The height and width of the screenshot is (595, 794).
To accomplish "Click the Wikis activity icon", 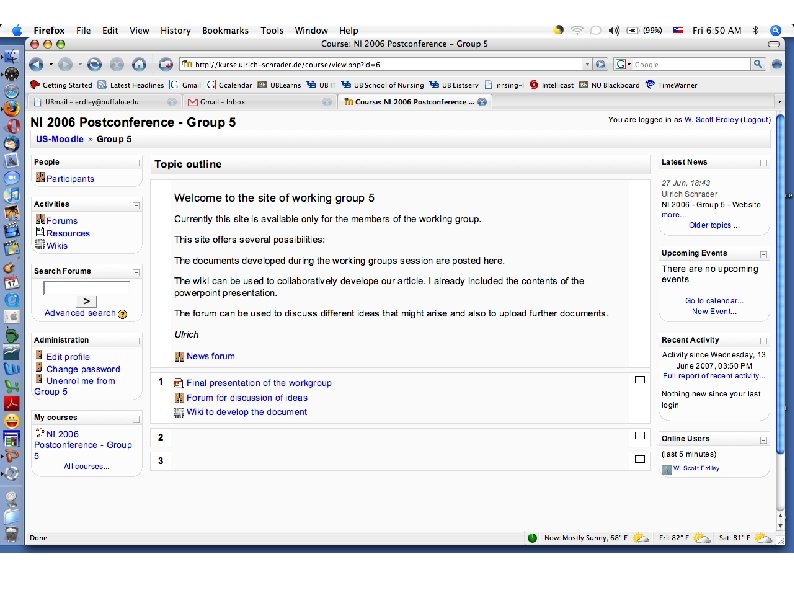I will tap(40, 245).
